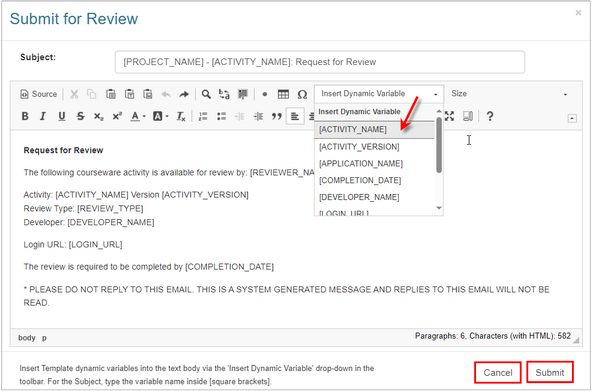The image size is (592, 391).
Task: Click the Cut scissors icon
Action: 74,94
